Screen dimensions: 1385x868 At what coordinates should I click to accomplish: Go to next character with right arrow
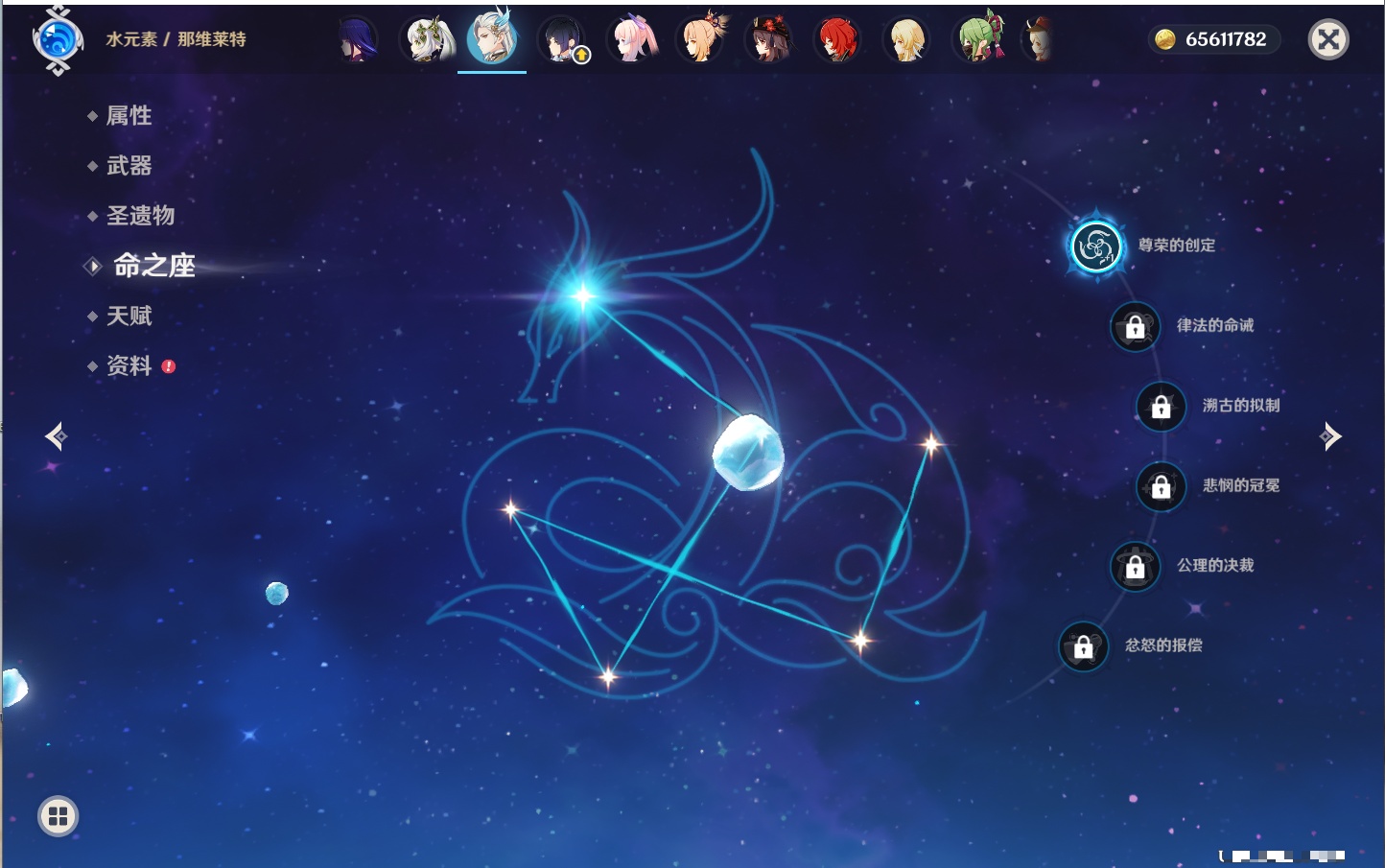(x=1330, y=436)
